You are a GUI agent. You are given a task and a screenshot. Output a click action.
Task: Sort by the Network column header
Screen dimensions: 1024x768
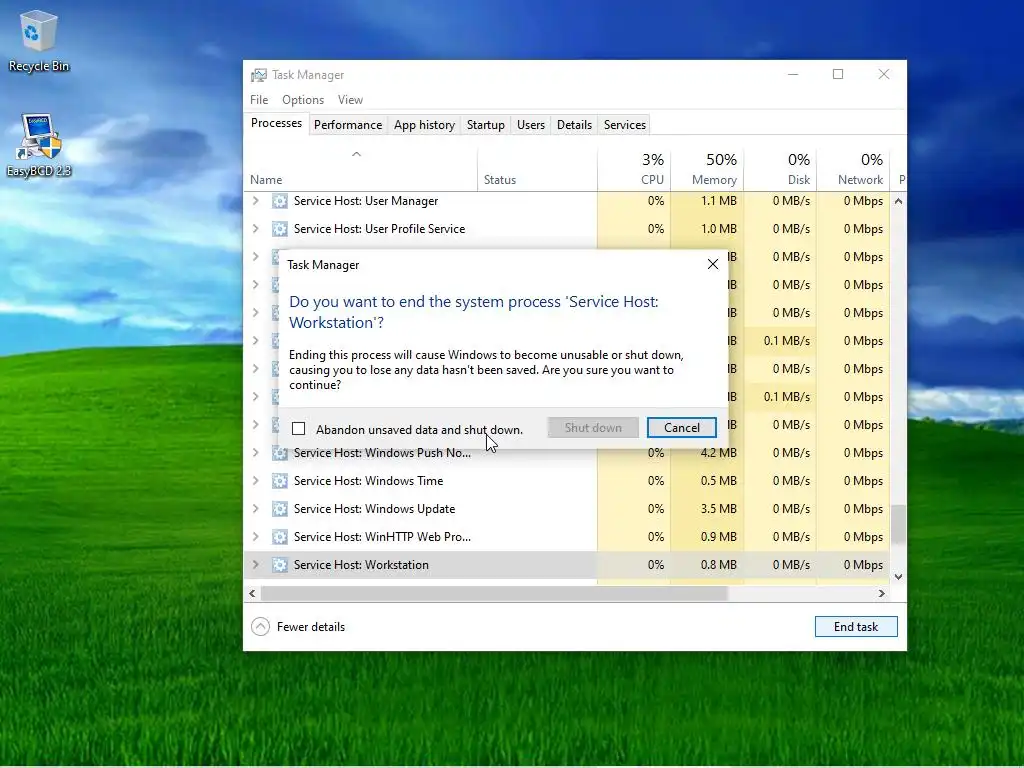(854, 170)
